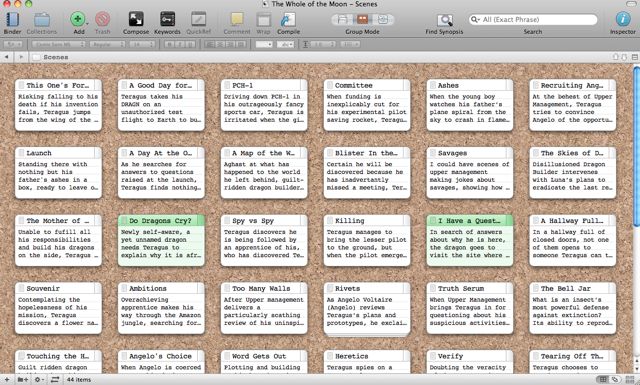640x385 pixels.
Task: Select the 'Truth Serum' card title
Action: 461,289
